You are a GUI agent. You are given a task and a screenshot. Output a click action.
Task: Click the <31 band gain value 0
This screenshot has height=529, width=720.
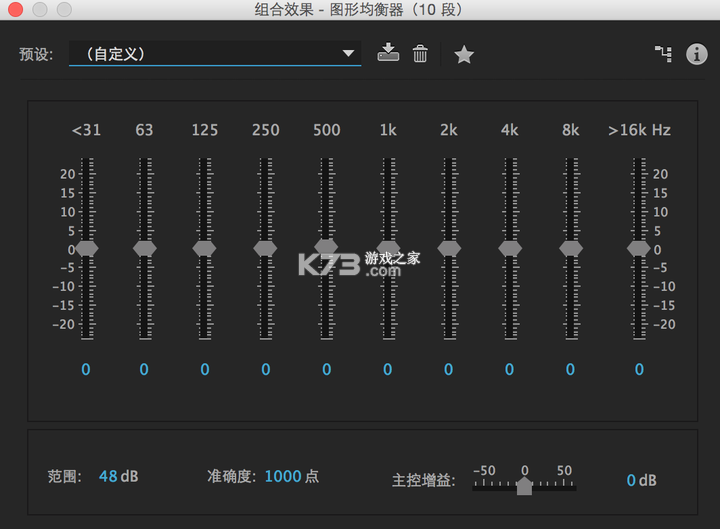(x=86, y=370)
